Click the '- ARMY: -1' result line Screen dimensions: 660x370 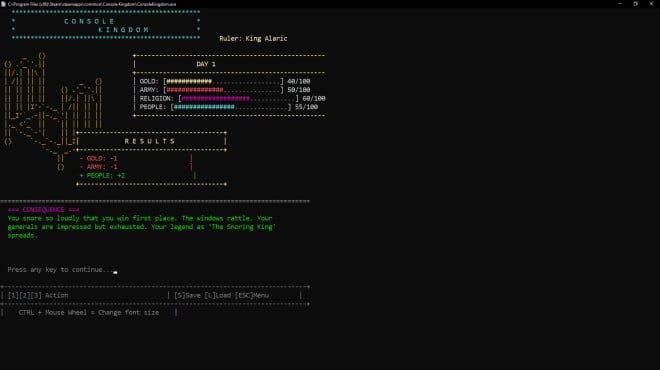[98, 167]
